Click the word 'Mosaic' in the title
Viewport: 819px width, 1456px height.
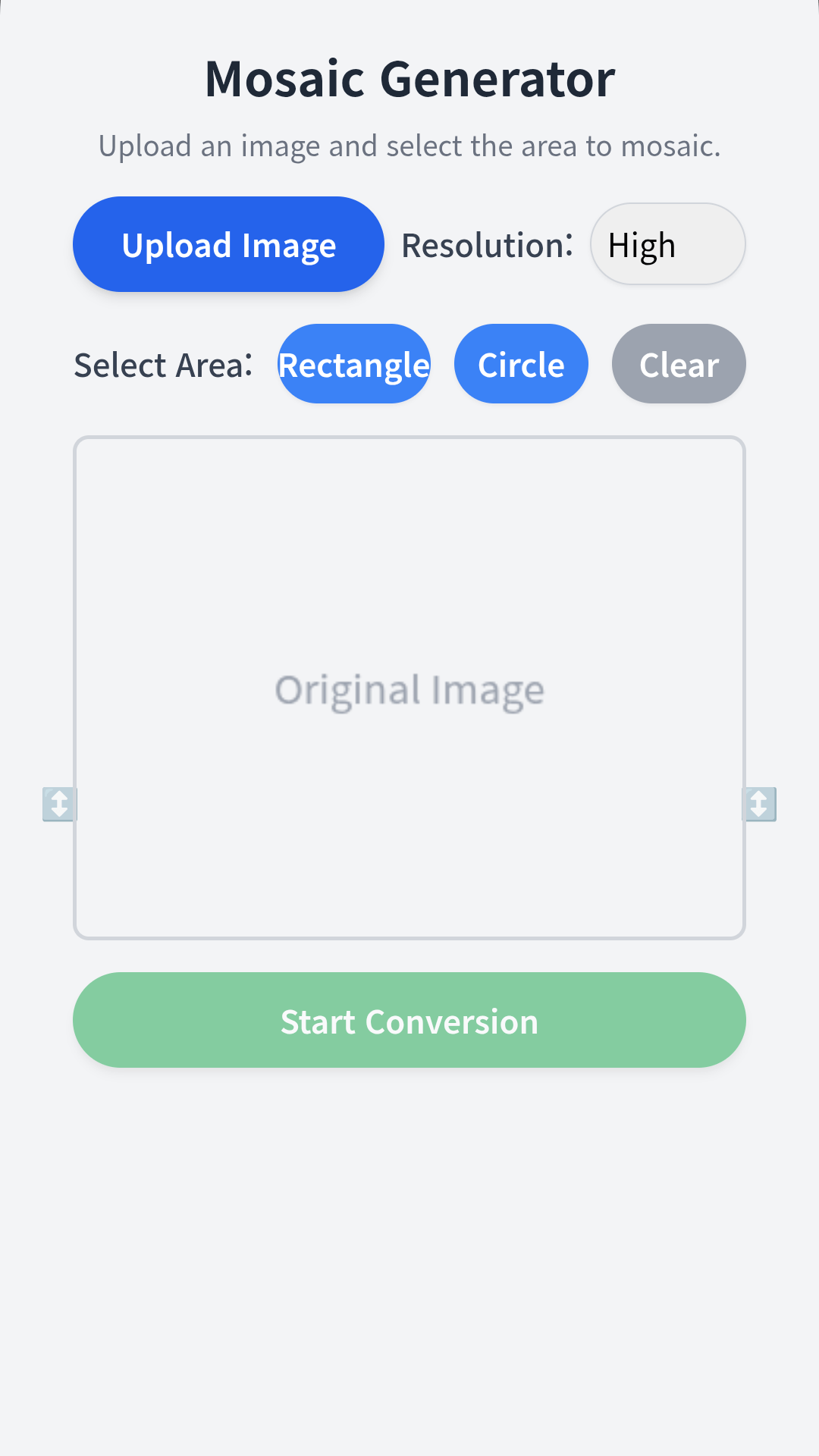(x=285, y=79)
